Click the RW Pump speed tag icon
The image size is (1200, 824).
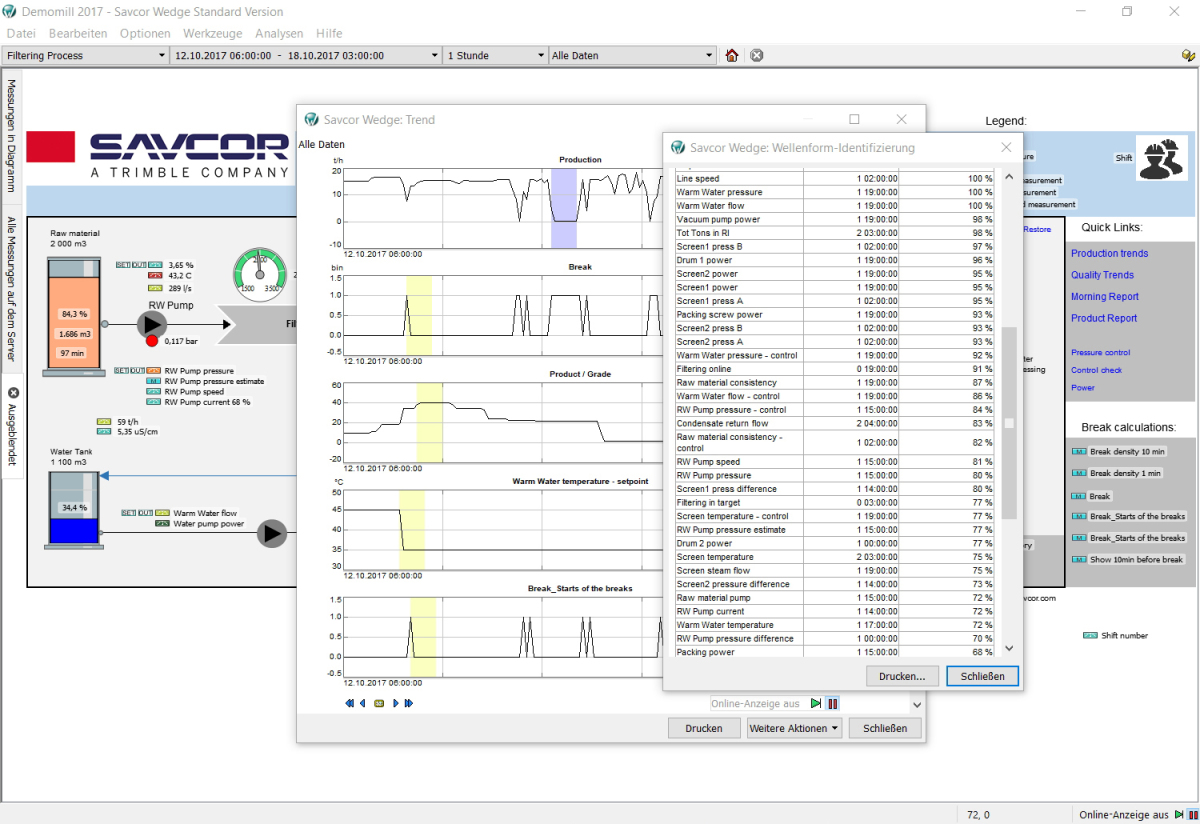[x=154, y=392]
